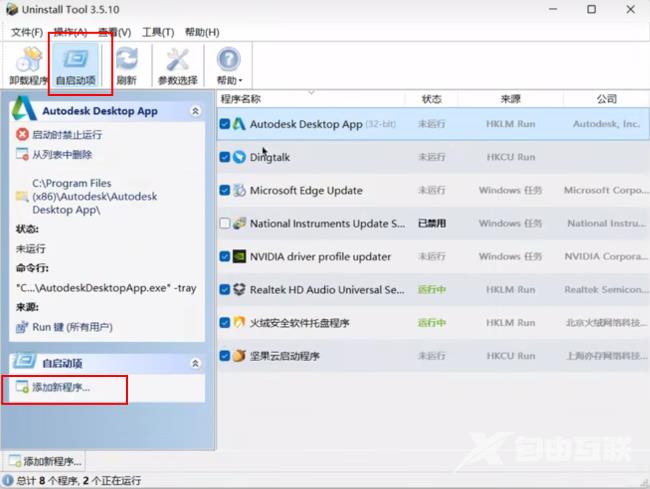Click the 刷新 refresh toolbar icon
650x489 pixels.
pos(127,63)
